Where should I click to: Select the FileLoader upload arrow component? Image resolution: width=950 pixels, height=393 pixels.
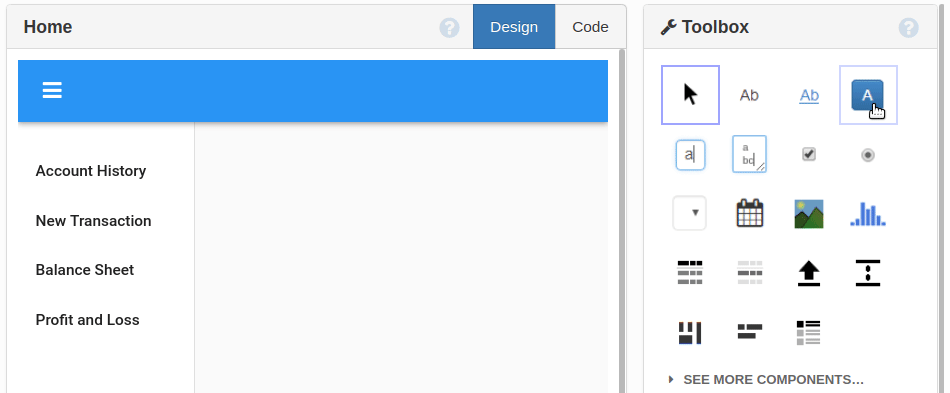coord(809,273)
